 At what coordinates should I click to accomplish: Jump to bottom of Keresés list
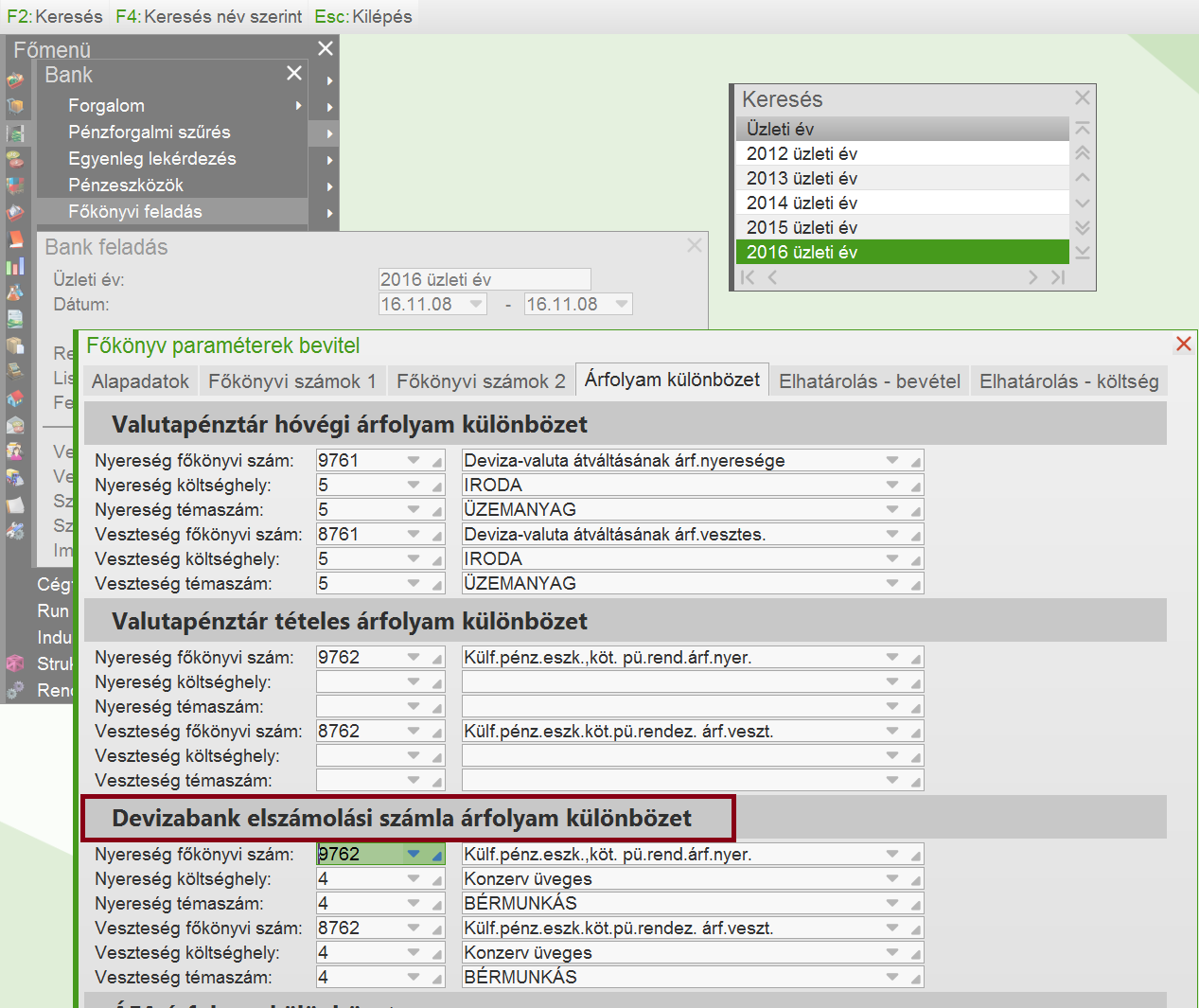(x=1083, y=252)
